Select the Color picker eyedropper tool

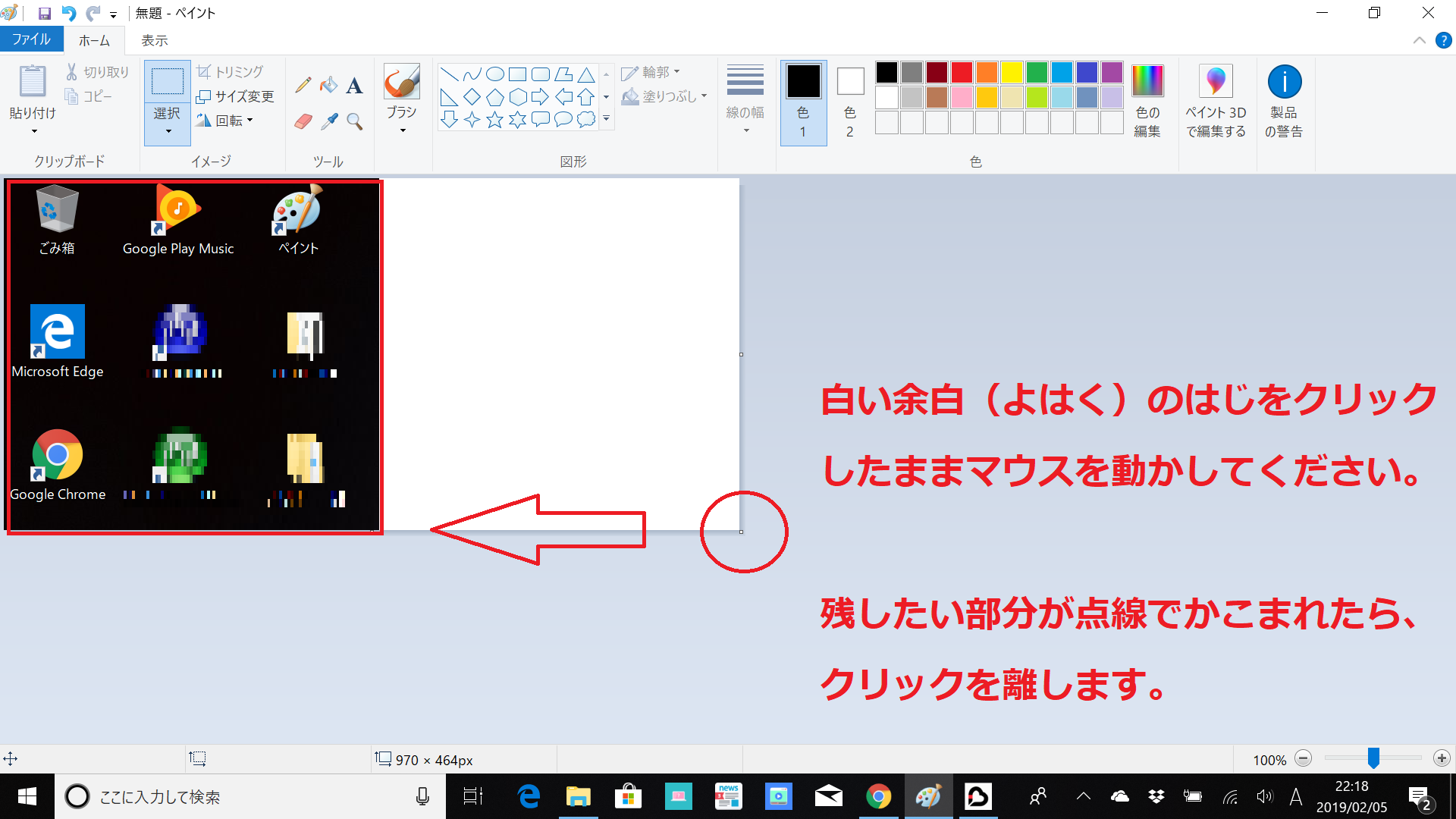(x=328, y=121)
